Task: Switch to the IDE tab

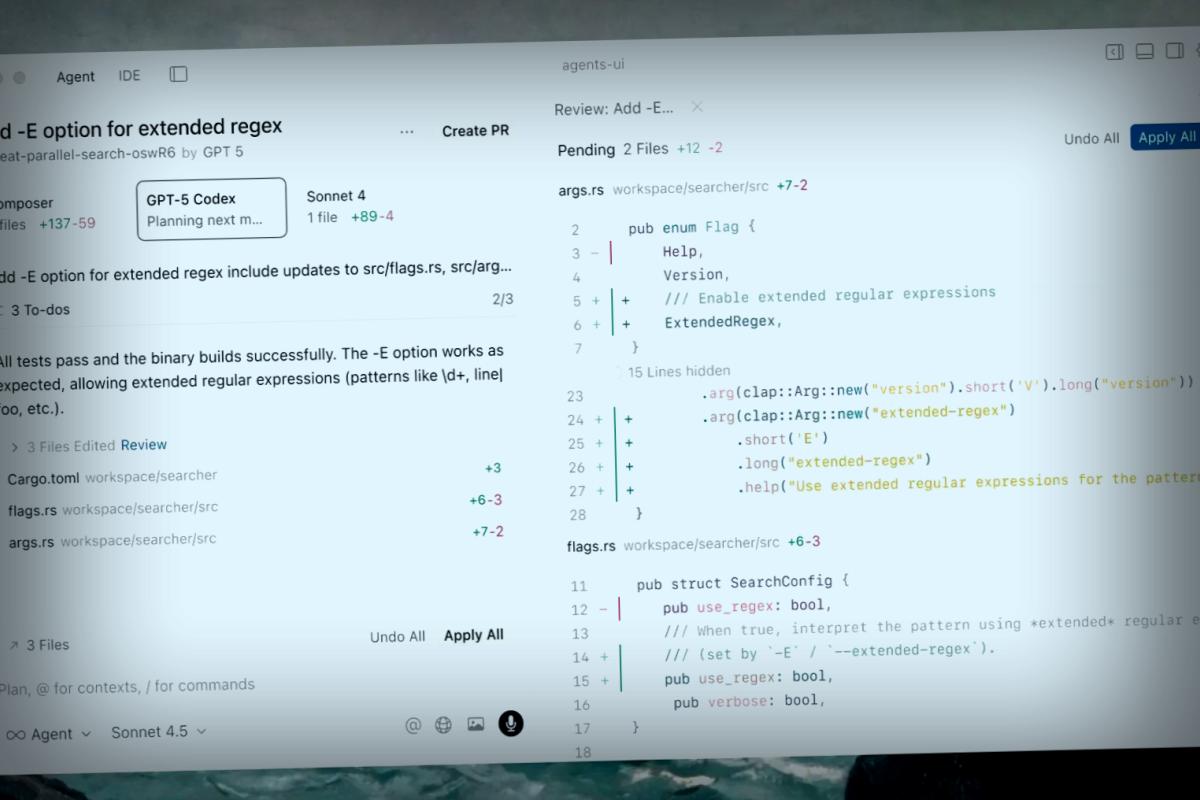Action: tap(129, 76)
